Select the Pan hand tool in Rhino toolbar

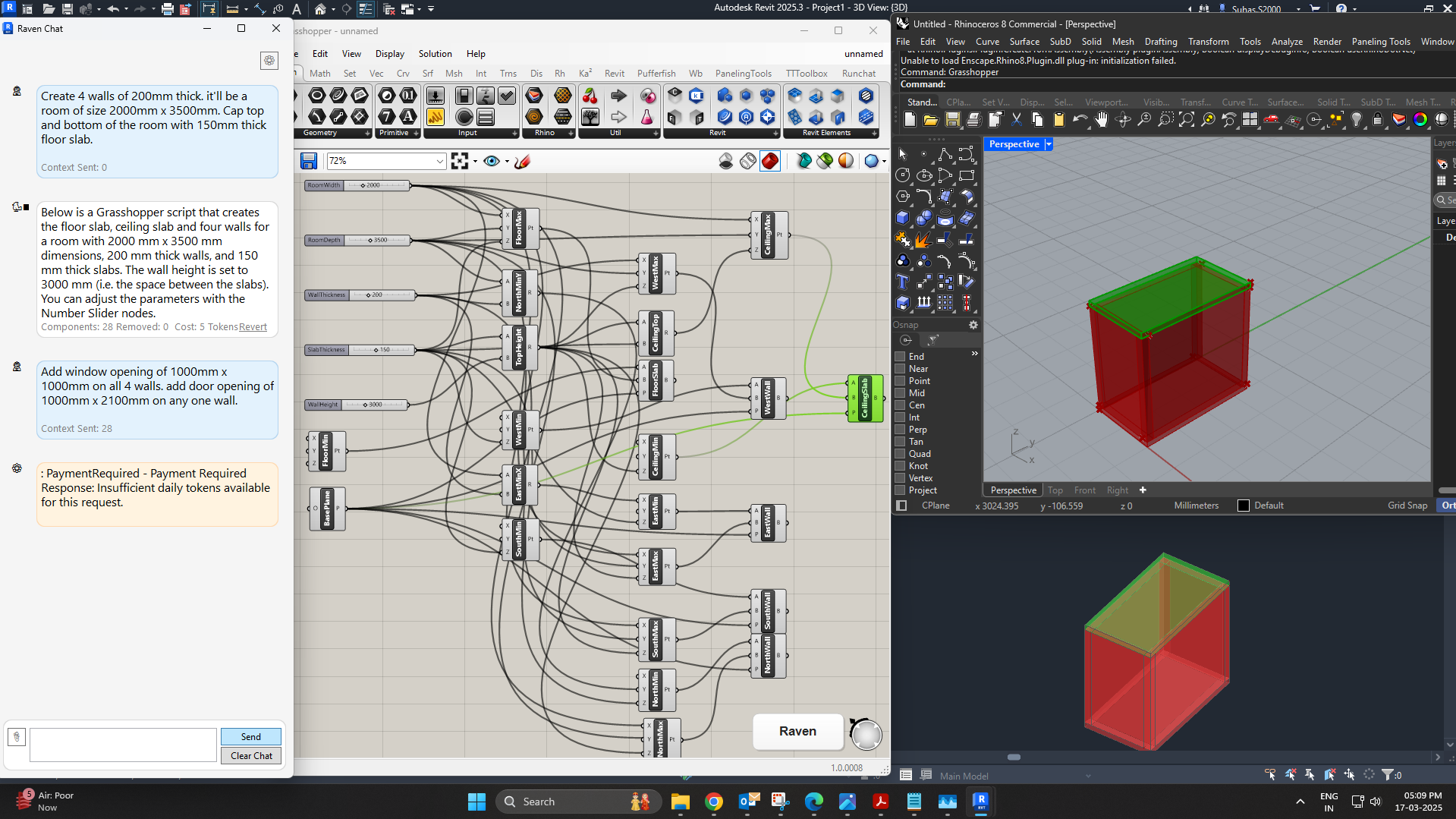1101,120
